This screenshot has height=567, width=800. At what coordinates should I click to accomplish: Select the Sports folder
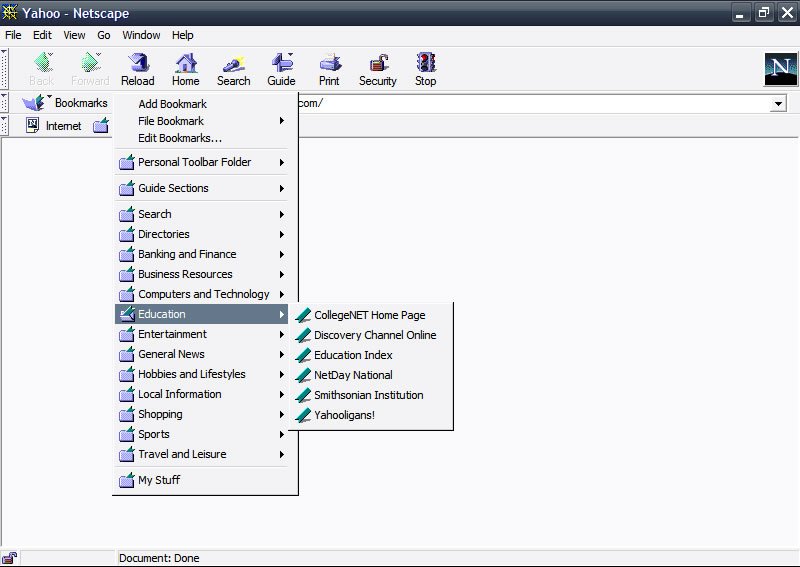(202, 434)
